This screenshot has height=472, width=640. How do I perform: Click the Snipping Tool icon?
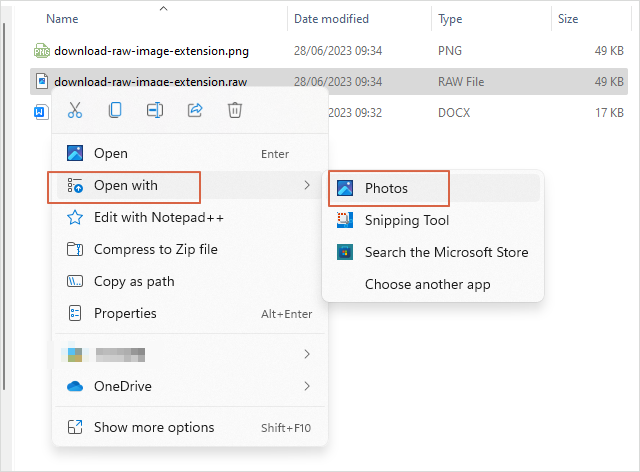point(345,220)
